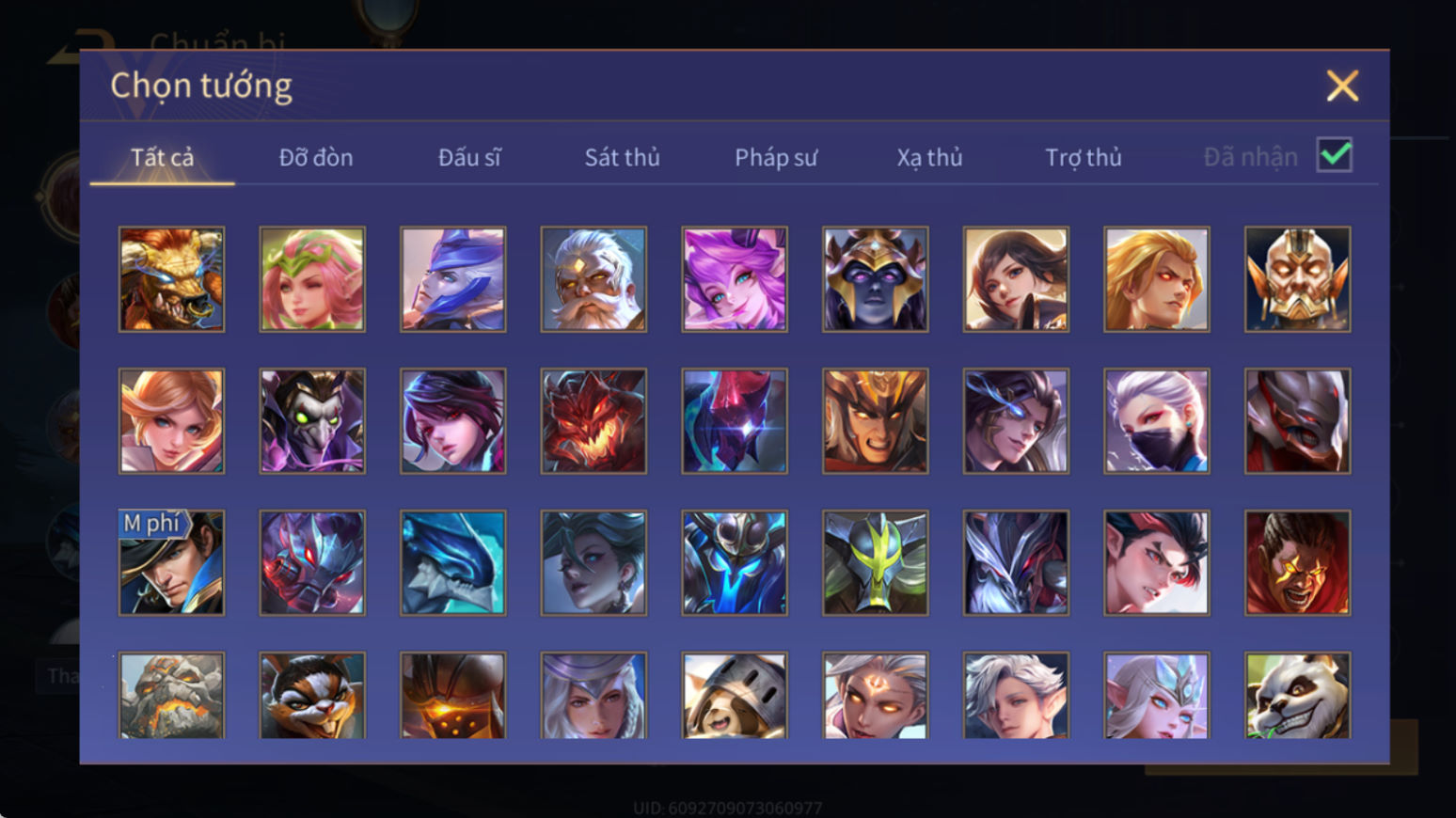Switch to the 'Đỡ đòn' tab

[316, 157]
